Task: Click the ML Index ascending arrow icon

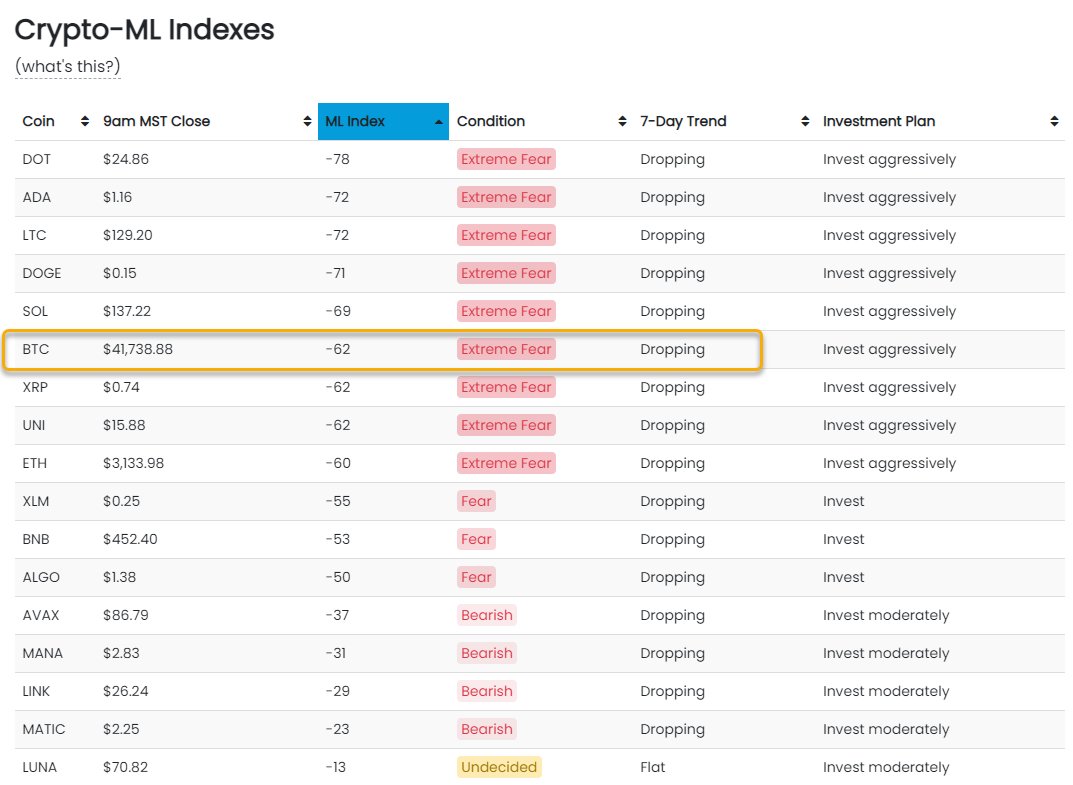Action: (438, 122)
